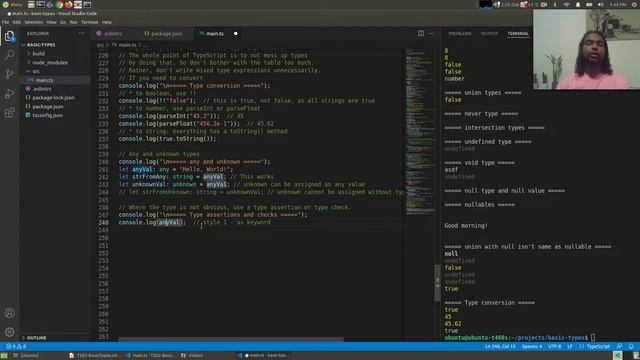Click the feedback icon in status bar

click(620, 346)
